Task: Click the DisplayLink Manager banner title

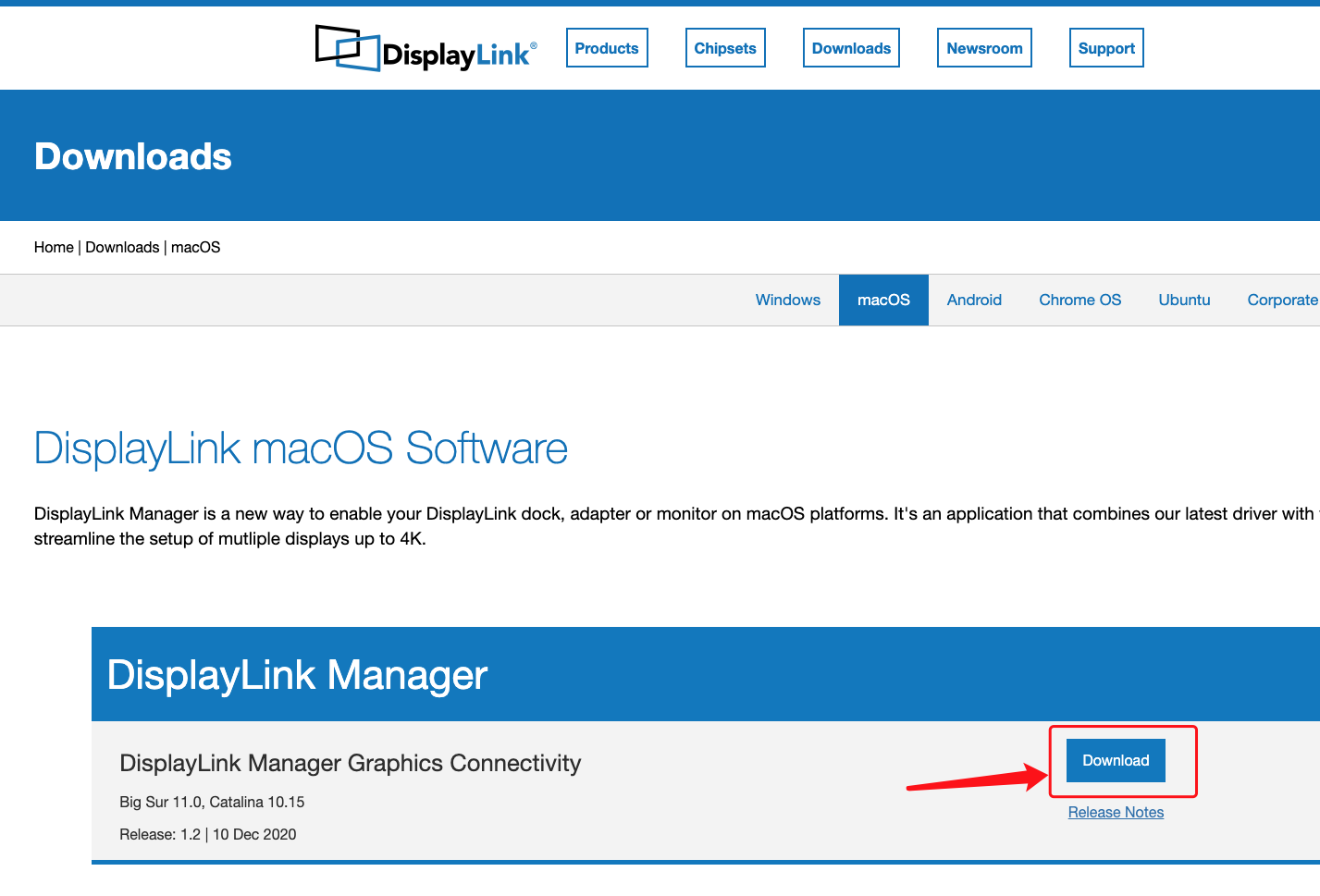Action: pos(297,675)
